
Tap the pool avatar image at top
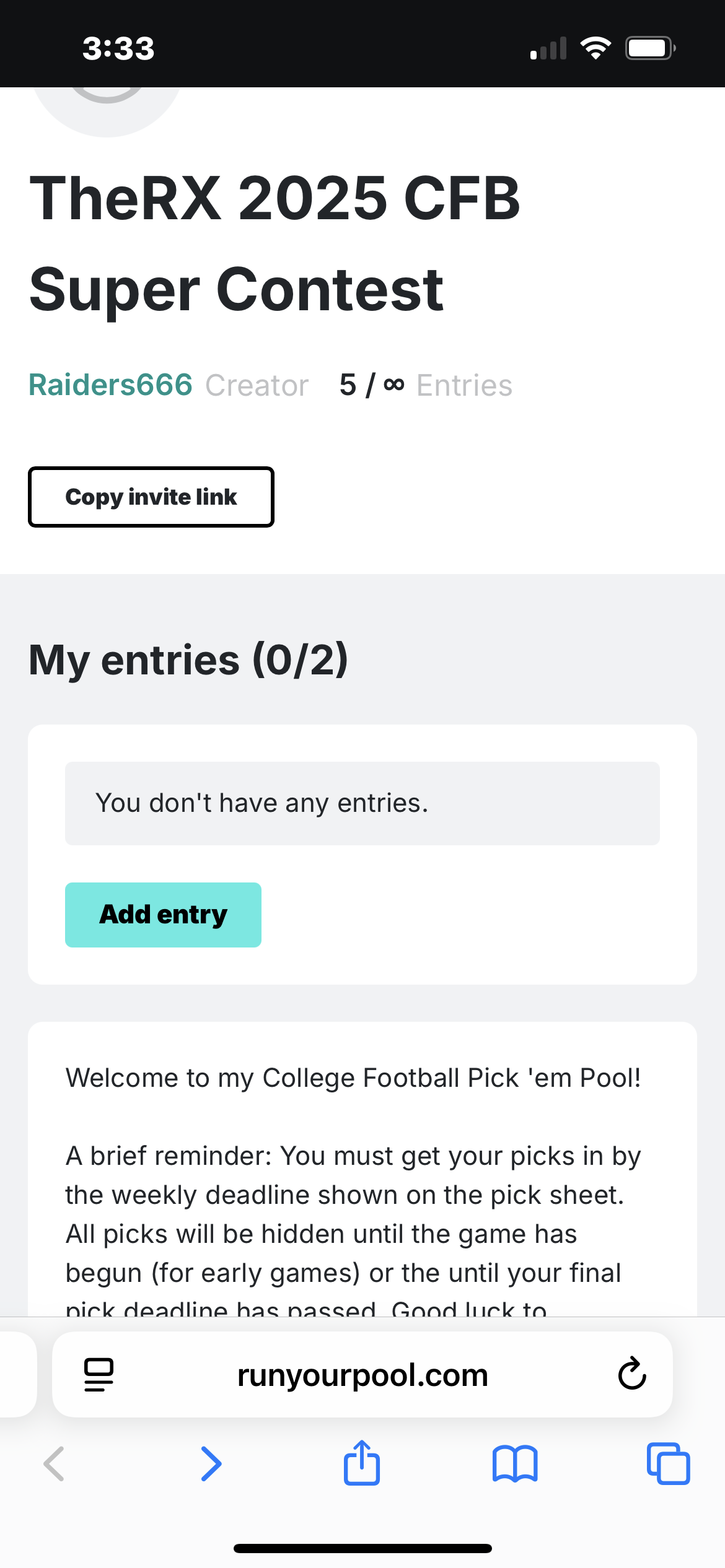pos(107,108)
